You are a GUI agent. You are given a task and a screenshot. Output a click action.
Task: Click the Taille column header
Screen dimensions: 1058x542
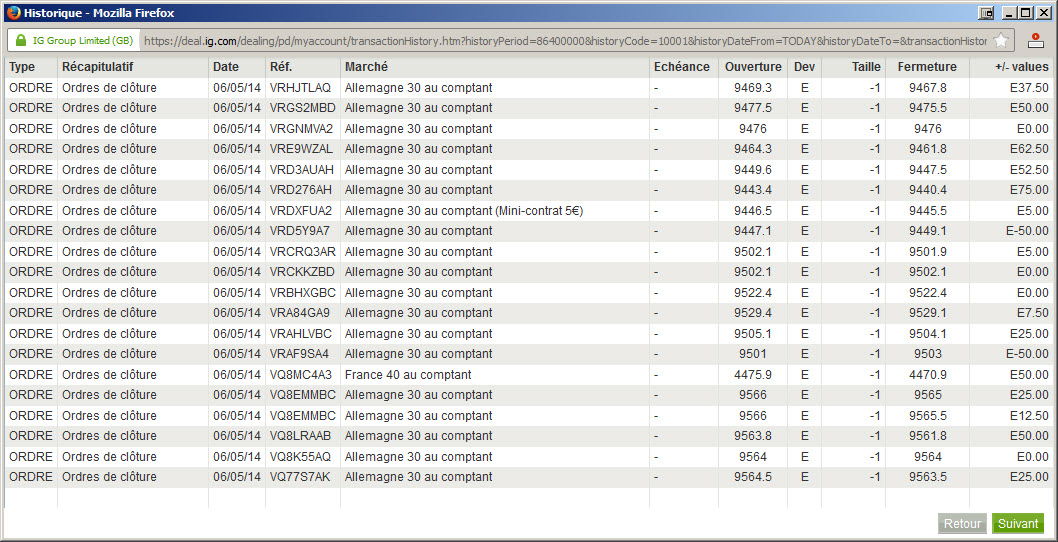click(866, 67)
